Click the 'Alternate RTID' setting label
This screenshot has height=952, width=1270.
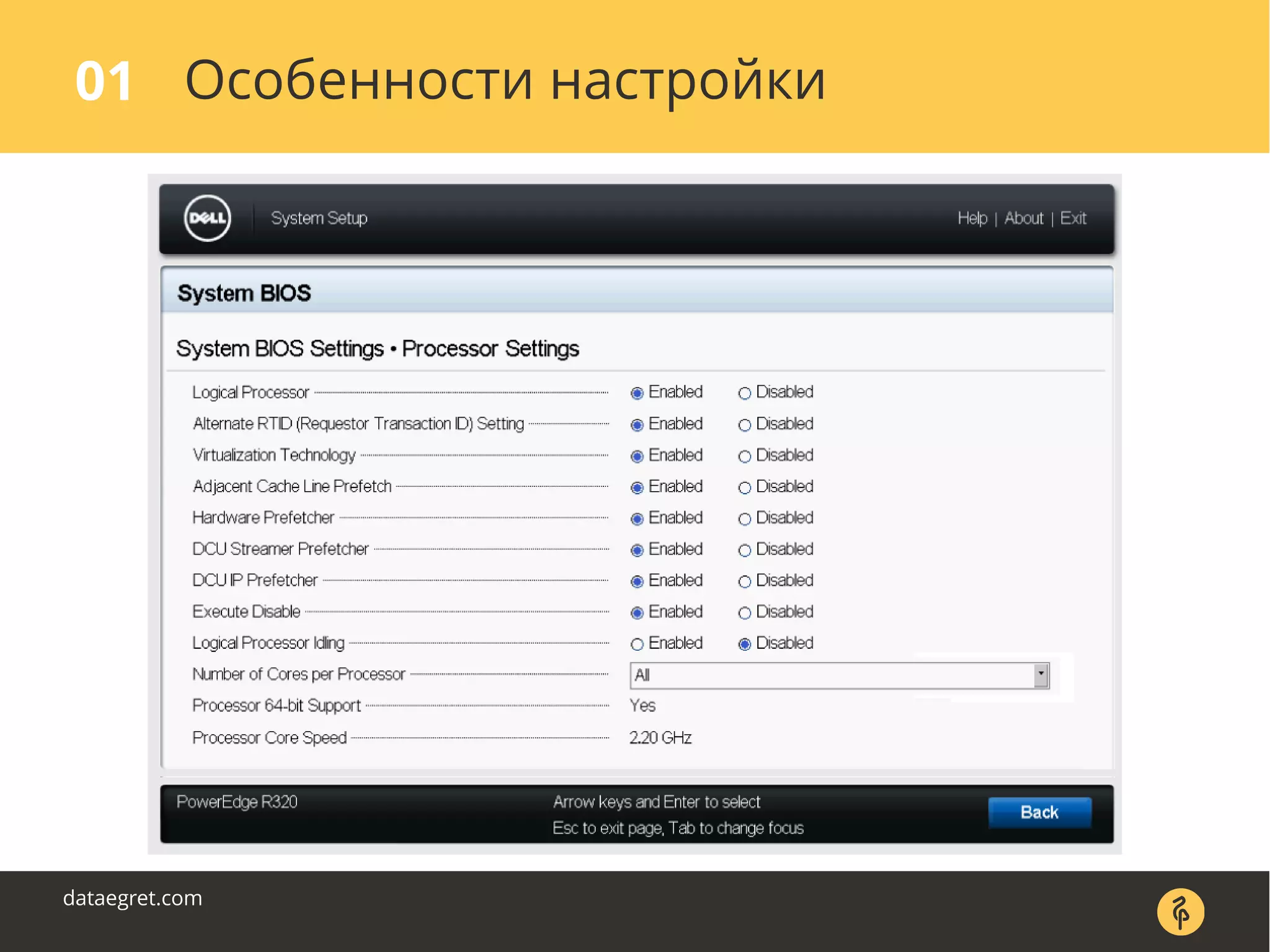click(358, 424)
